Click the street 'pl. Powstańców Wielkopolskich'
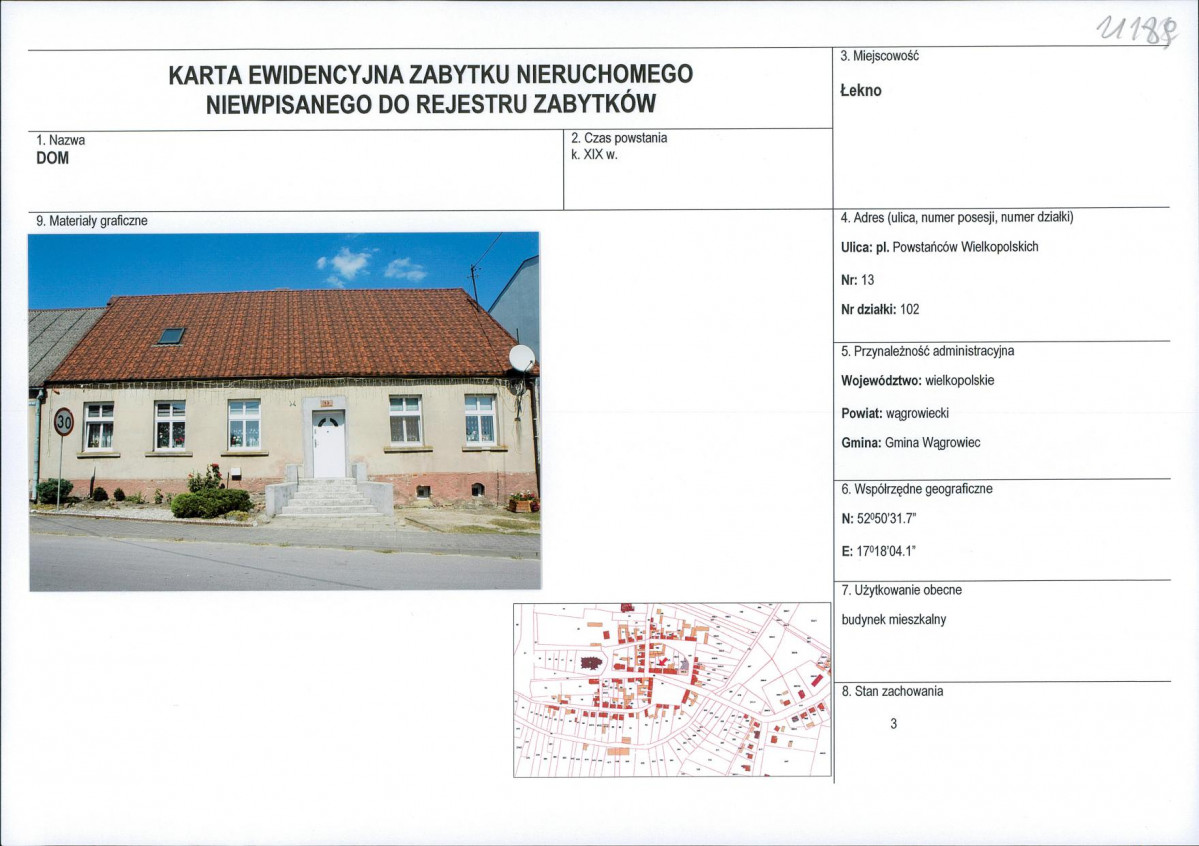 coord(957,246)
